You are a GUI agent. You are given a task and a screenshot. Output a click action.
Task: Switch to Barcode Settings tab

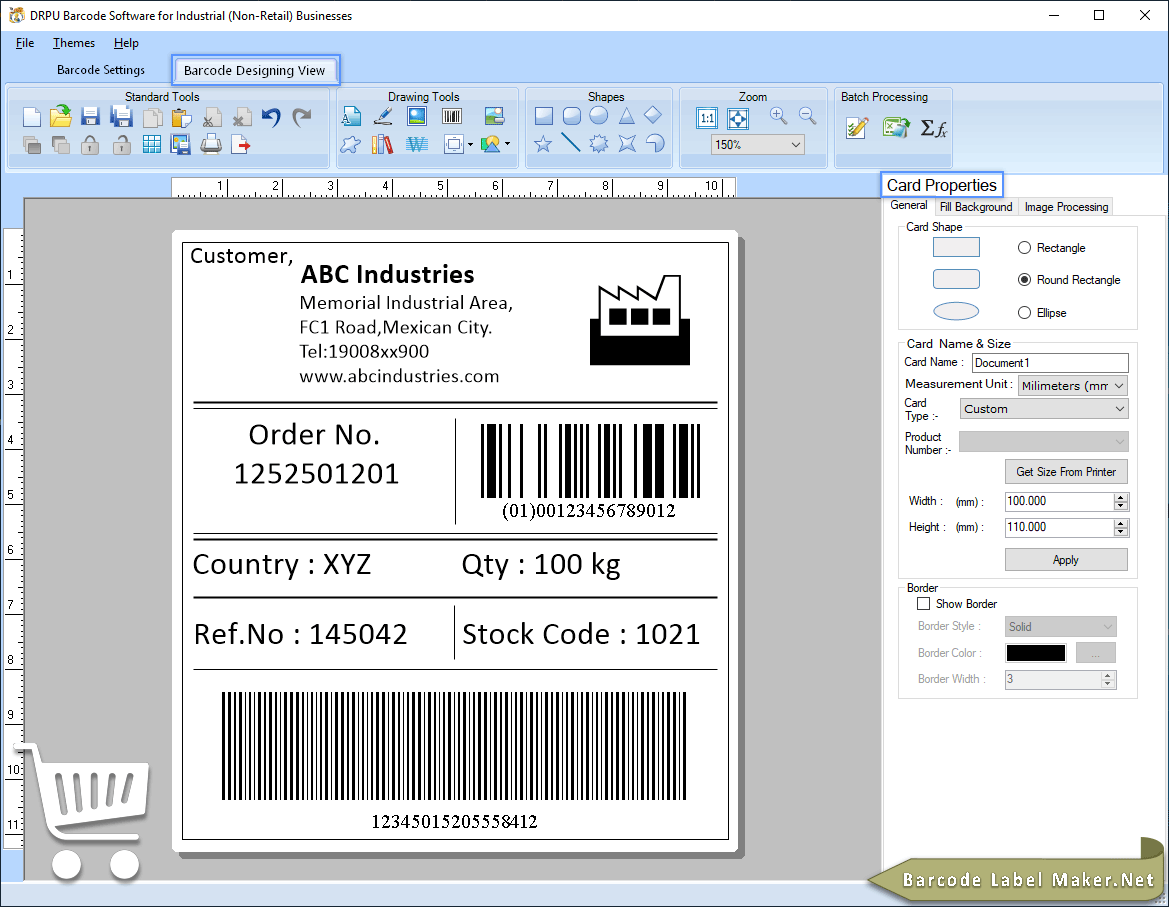coord(101,69)
